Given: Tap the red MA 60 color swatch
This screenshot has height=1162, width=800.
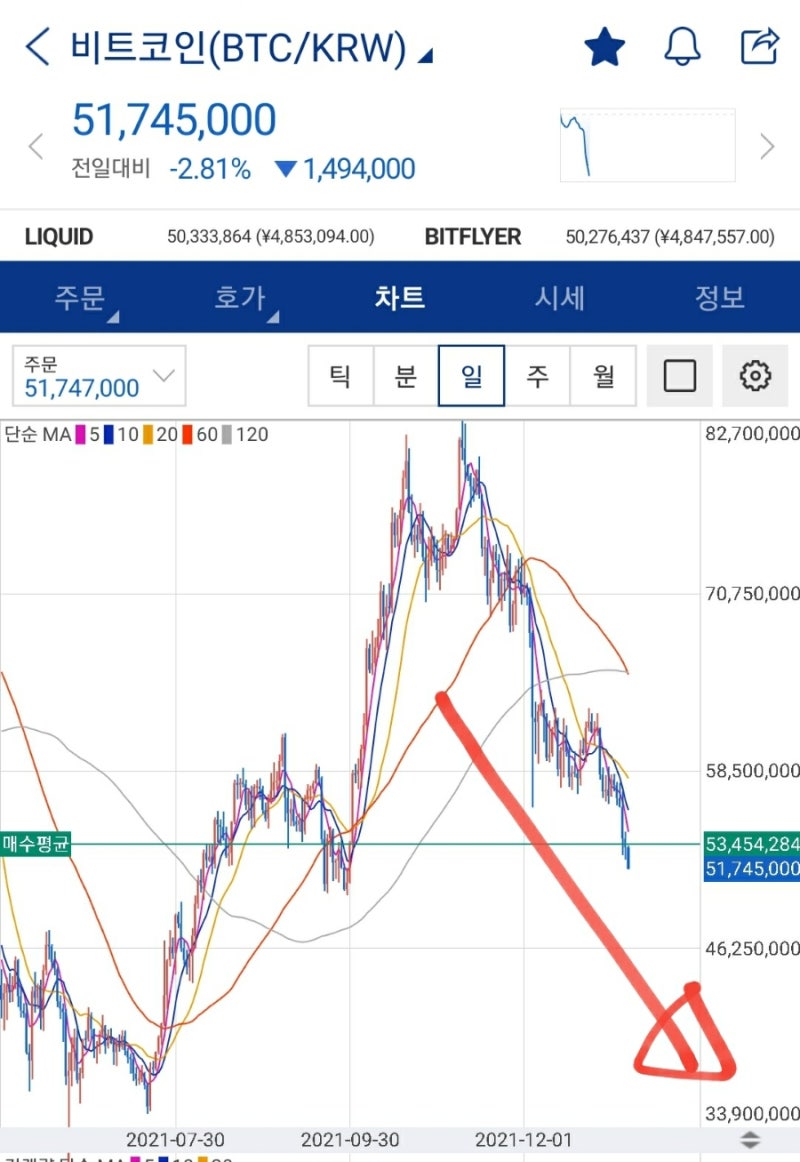Looking at the screenshot, I should click(x=187, y=434).
